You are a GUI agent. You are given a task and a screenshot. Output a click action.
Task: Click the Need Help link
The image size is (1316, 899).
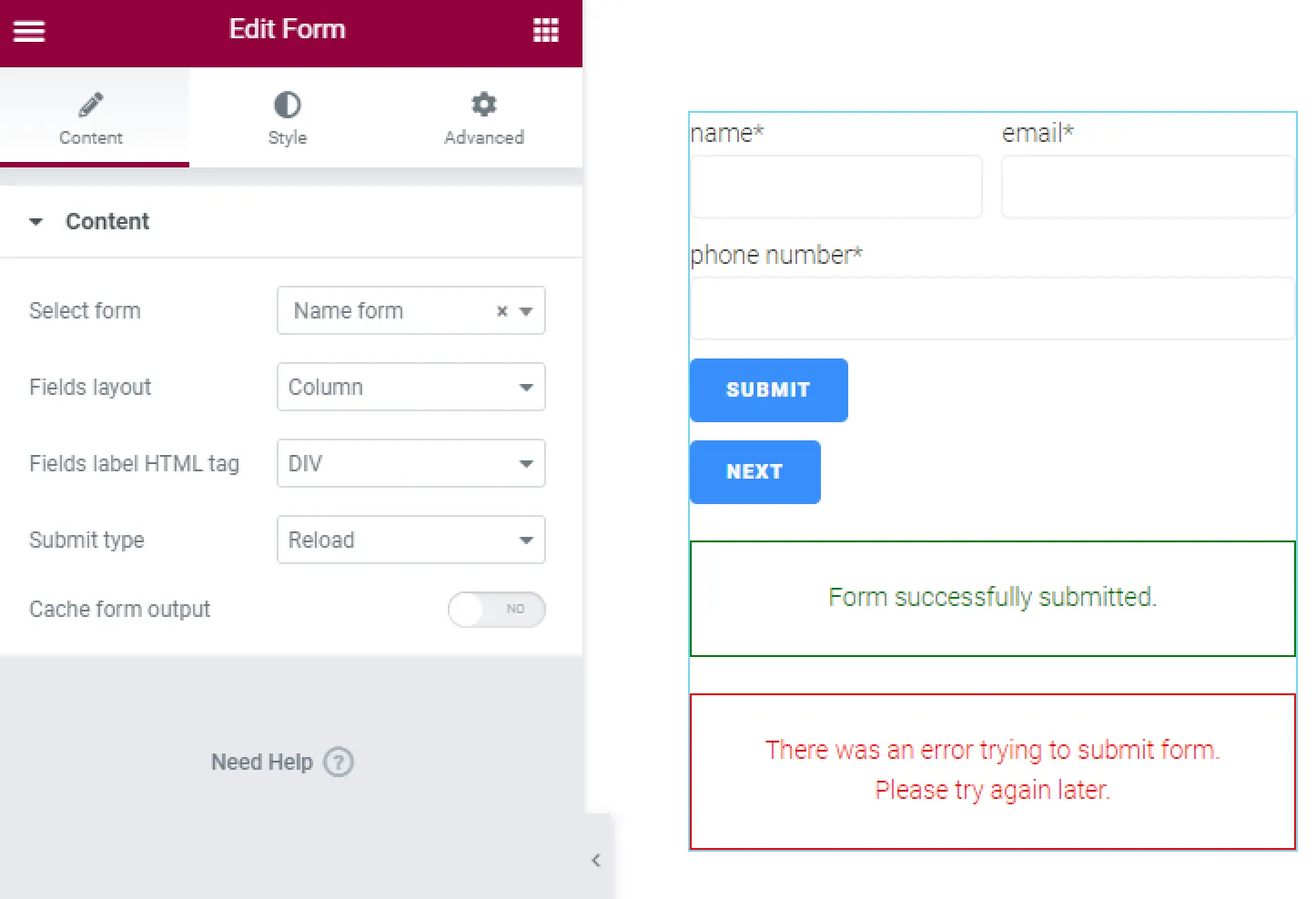click(262, 762)
